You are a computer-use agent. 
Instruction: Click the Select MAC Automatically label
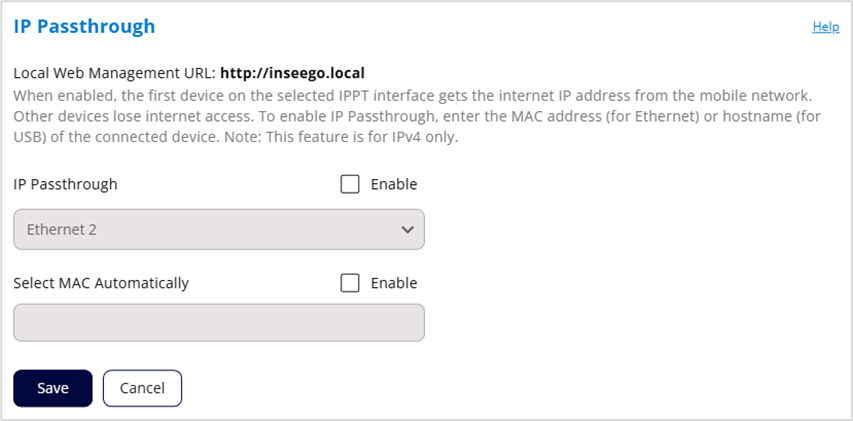(101, 283)
